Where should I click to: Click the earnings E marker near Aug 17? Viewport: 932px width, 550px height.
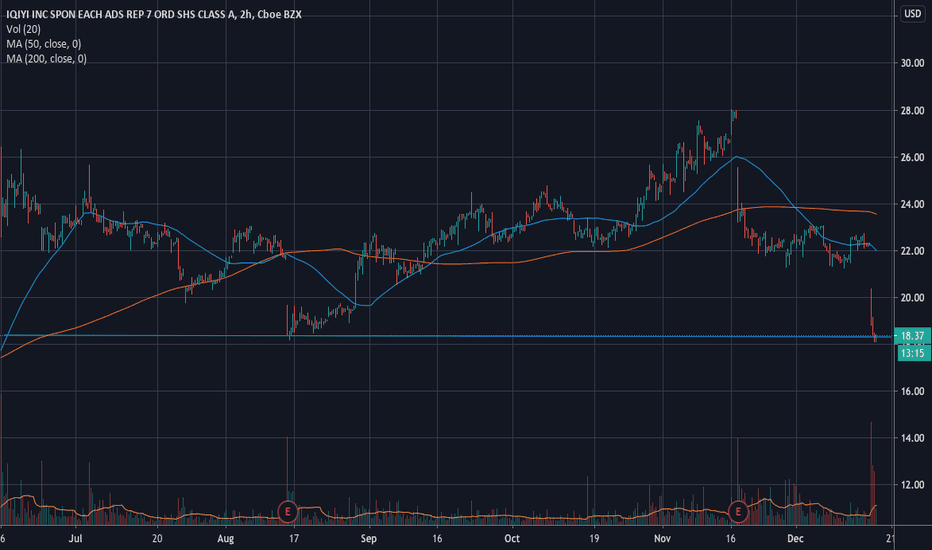[x=288, y=511]
